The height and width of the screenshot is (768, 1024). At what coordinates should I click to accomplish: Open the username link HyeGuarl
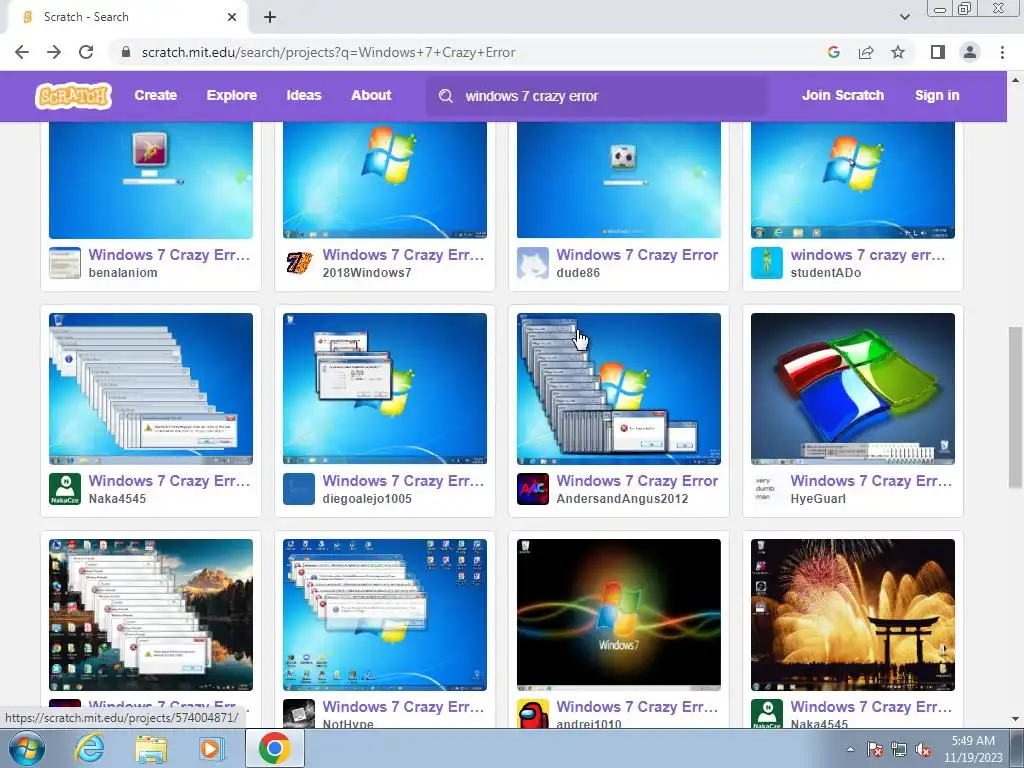click(818, 499)
